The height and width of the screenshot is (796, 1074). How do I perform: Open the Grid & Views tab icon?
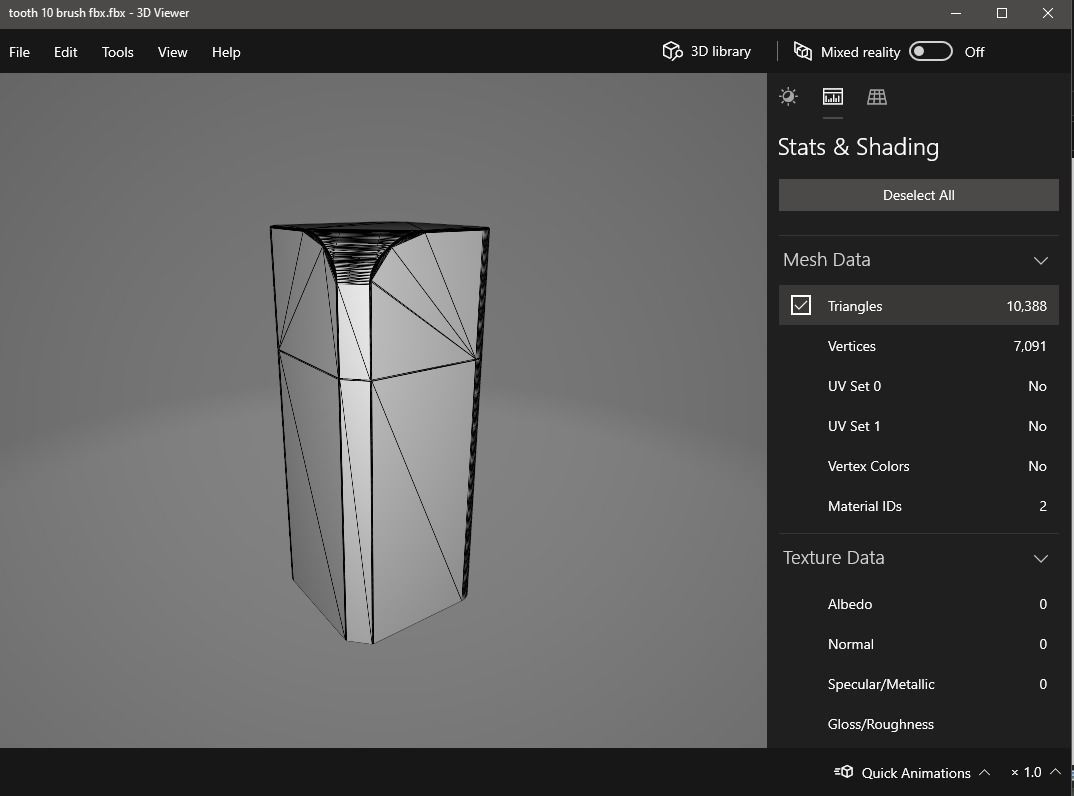click(x=877, y=97)
